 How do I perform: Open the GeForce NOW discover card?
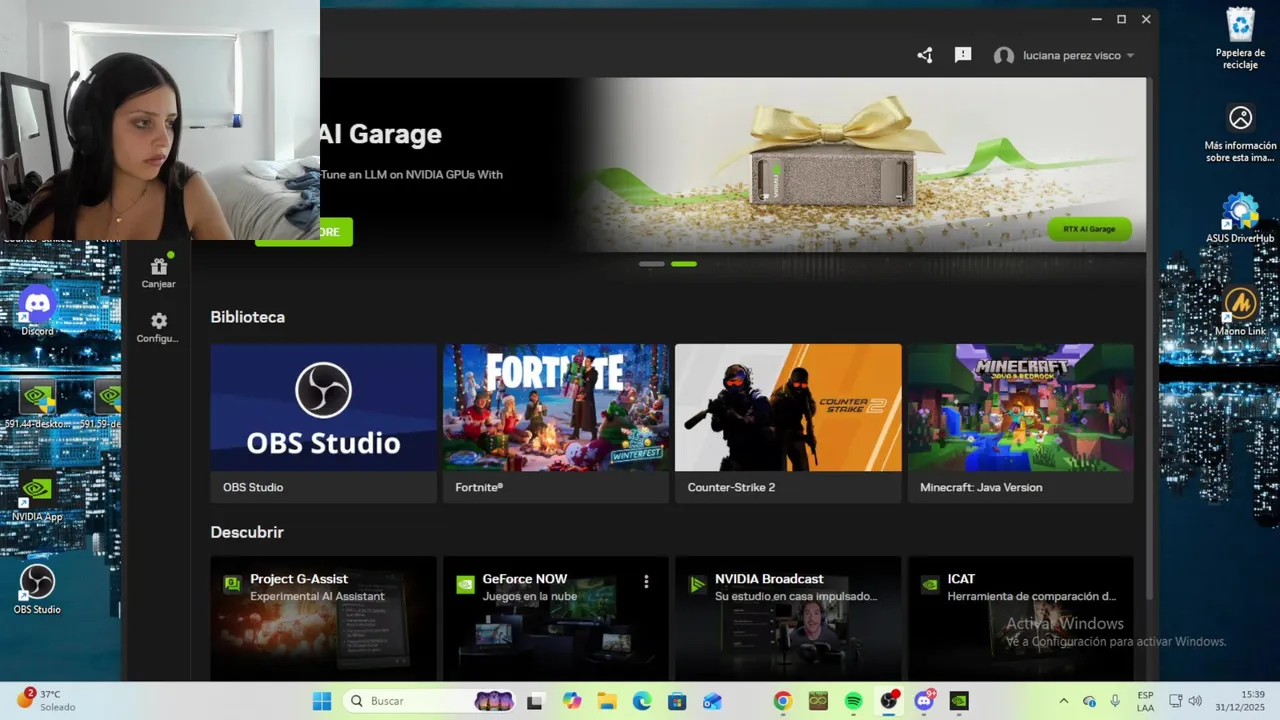[x=556, y=618]
